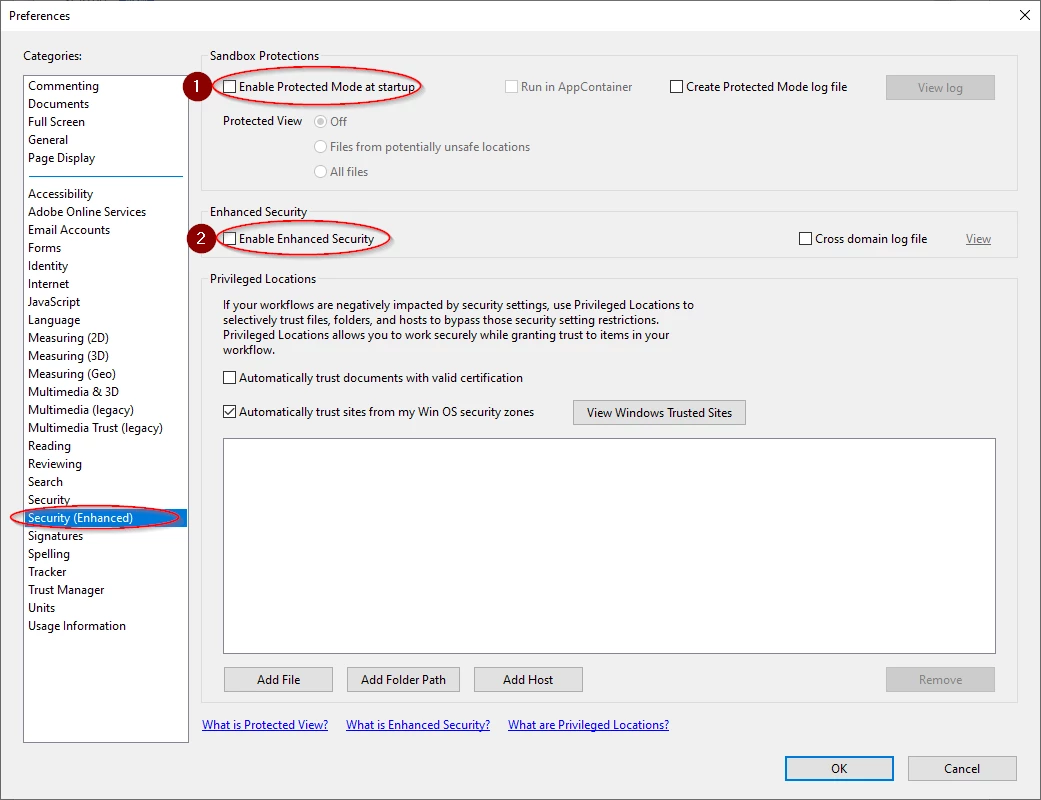The width and height of the screenshot is (1041, 800).
Task: Open the Measuring (2D) category
Action: (x=68, y=338)
